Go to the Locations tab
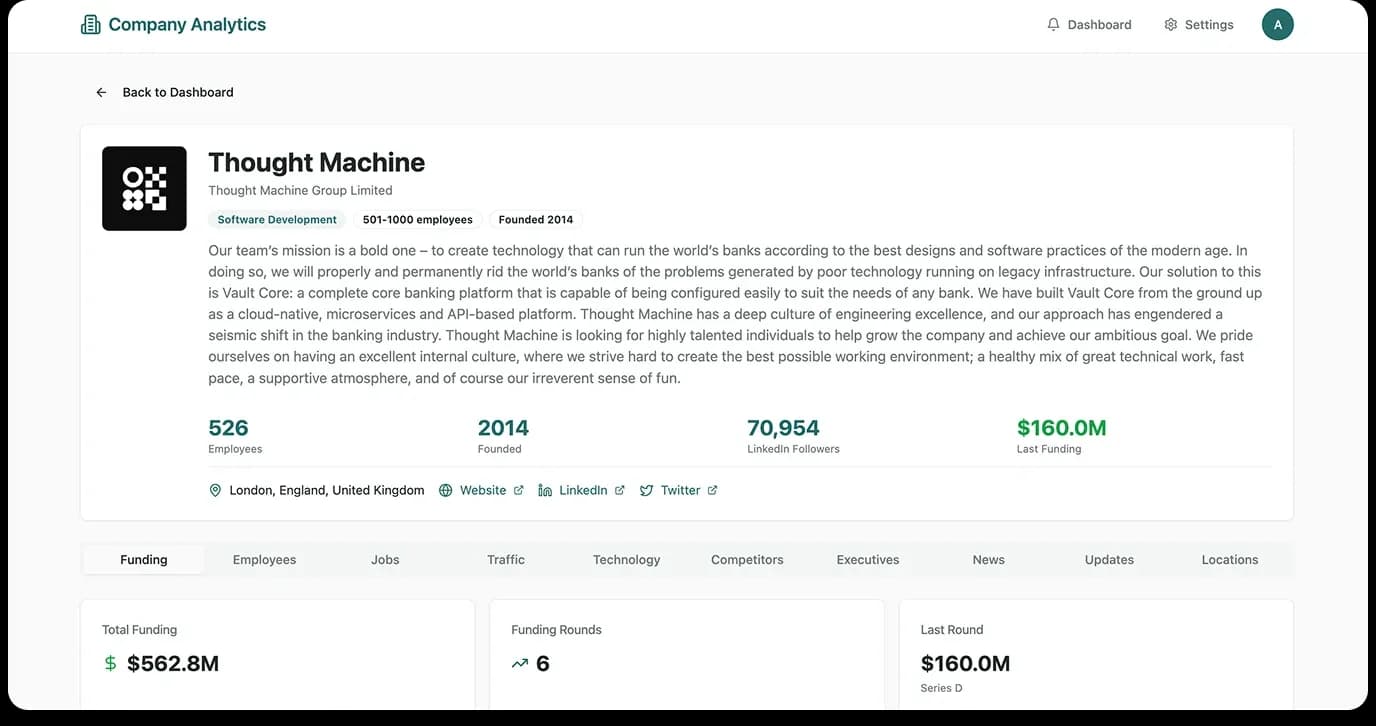Screen dimensions: 1376x726 [x=1229, y=560]
